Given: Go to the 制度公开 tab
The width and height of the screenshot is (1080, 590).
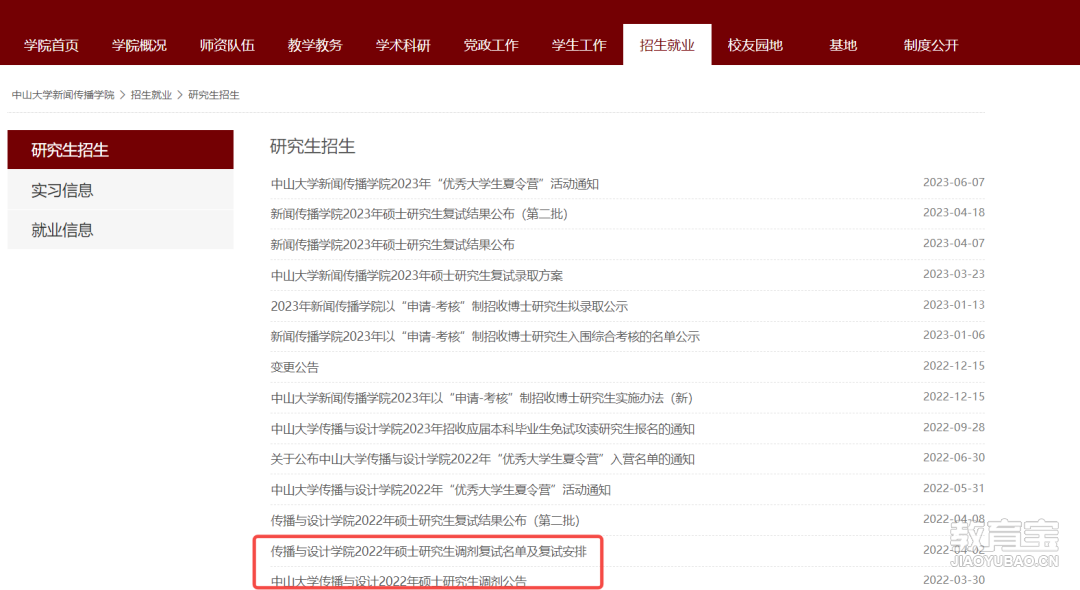Looking at the screenshot, I should click(931, 45).
